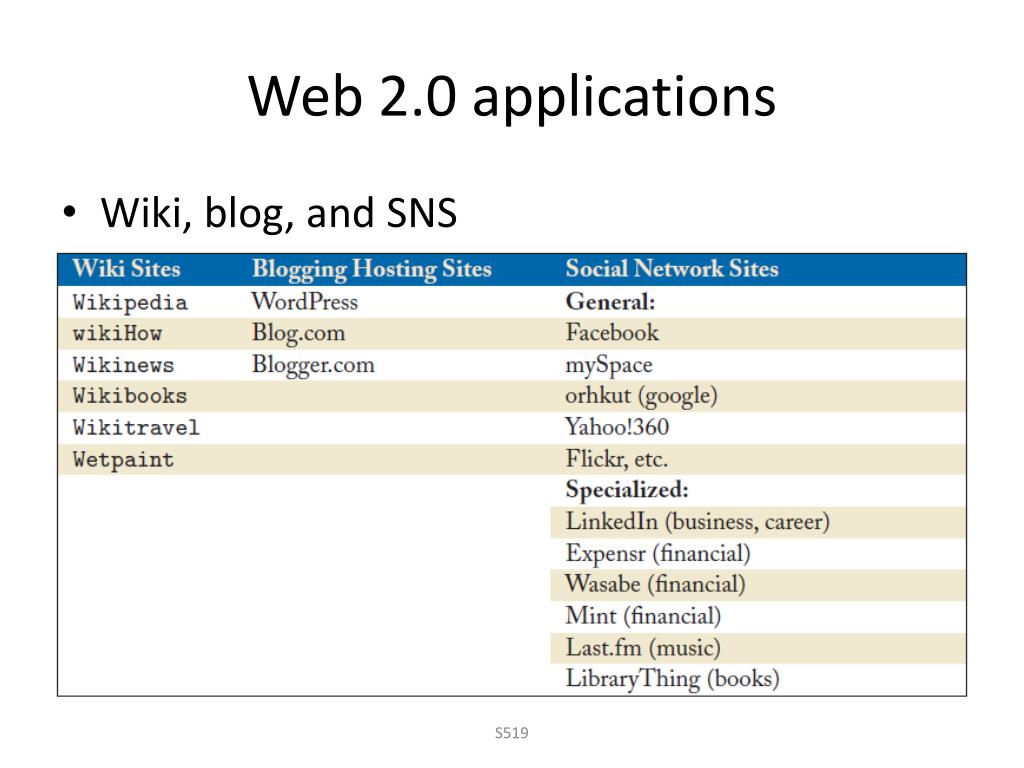This screenshot has height=768, width=1024.
Task: Click the 'WordPress' entry
Action: pos(305,302)
